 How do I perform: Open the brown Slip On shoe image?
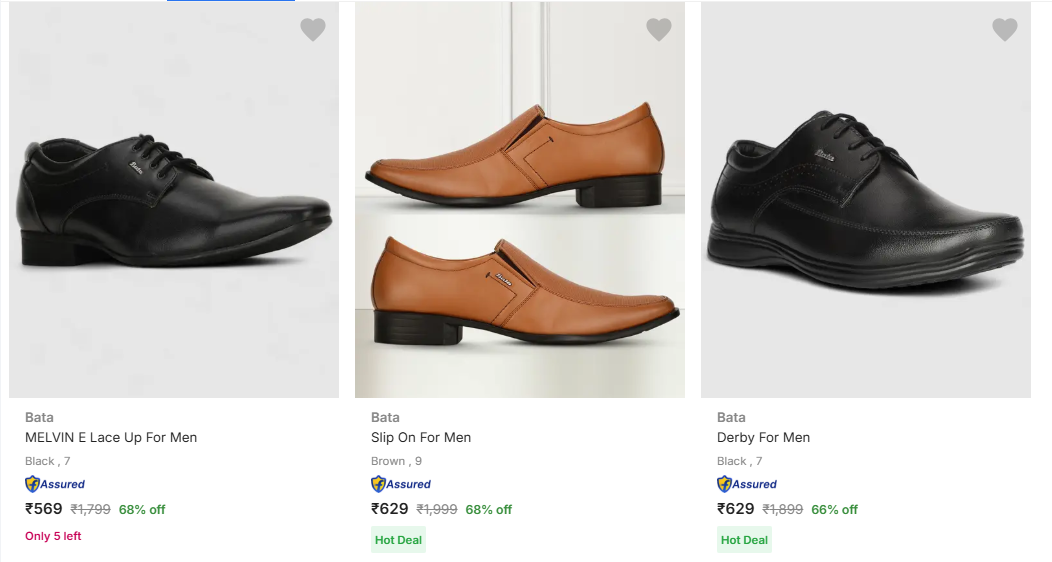(x=520, y=200)
